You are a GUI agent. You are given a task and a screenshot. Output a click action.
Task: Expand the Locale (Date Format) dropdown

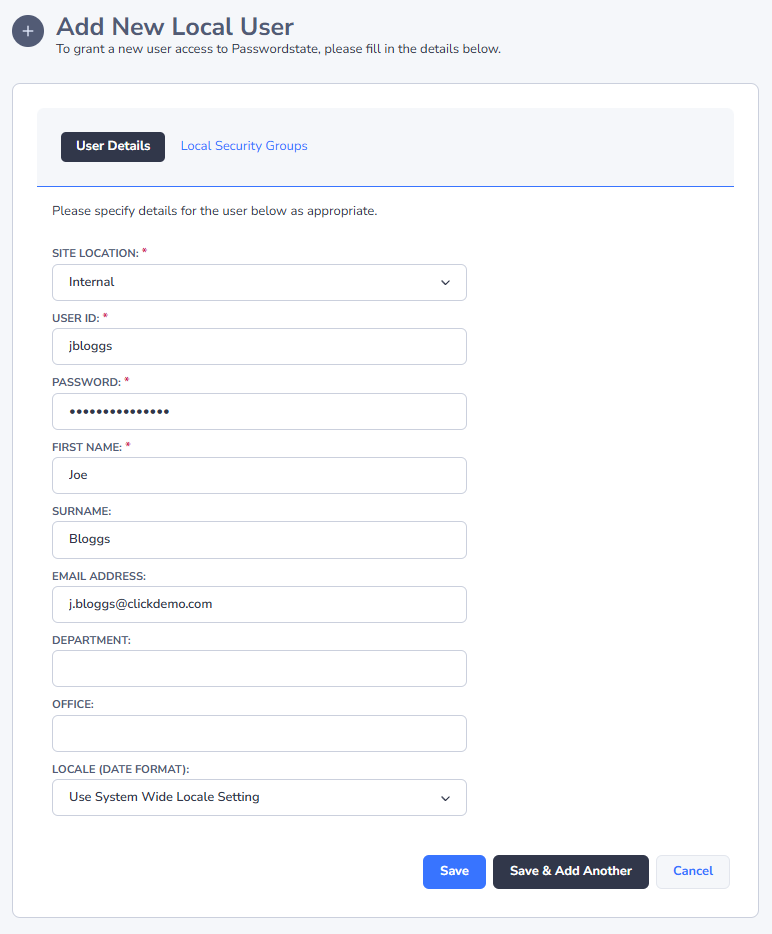point(259,798)
